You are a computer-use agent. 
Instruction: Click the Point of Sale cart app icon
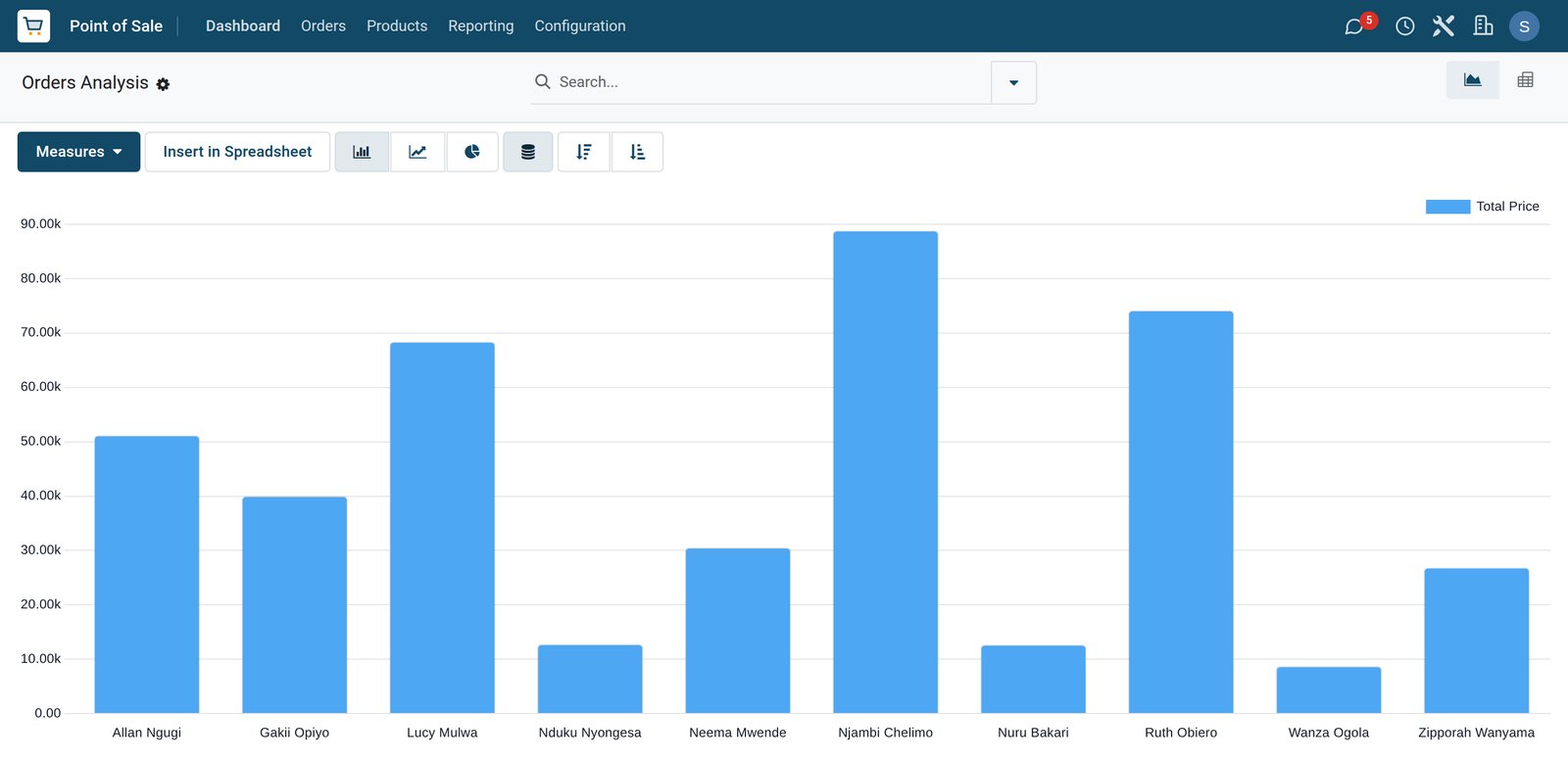[x=33, y=25]
